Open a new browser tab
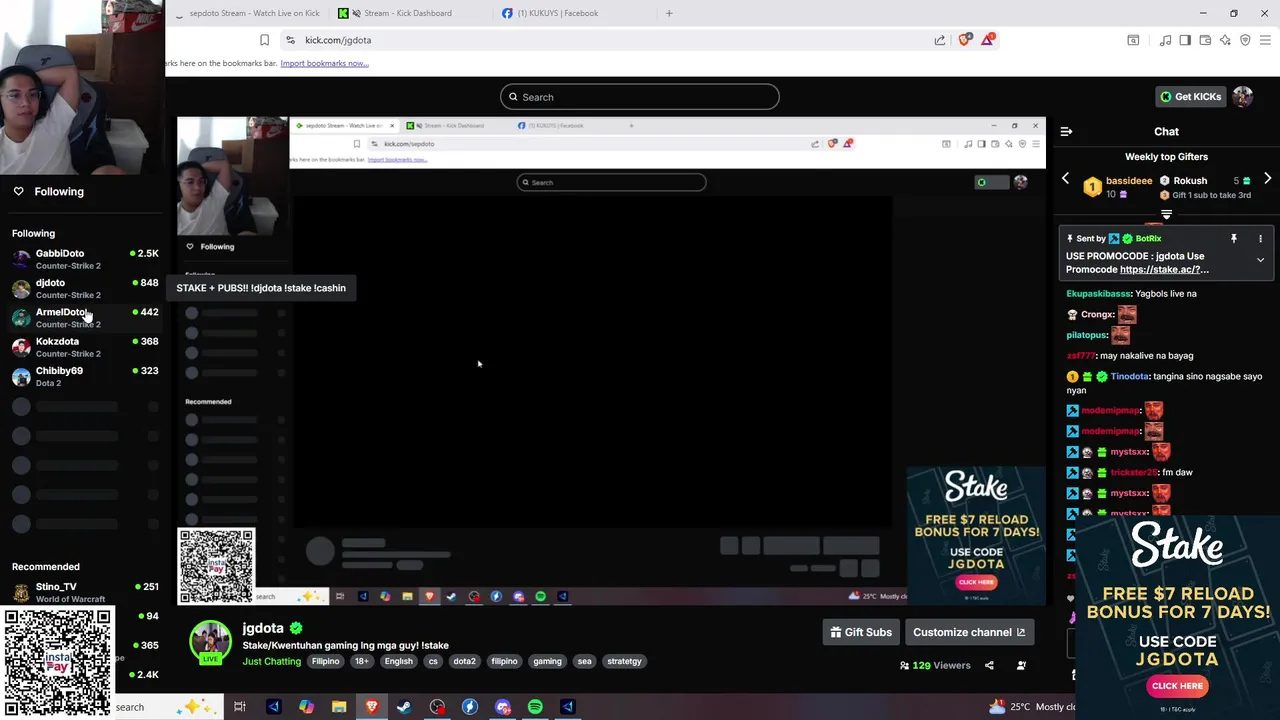The image size is (1280, 720). pos(669,13)
